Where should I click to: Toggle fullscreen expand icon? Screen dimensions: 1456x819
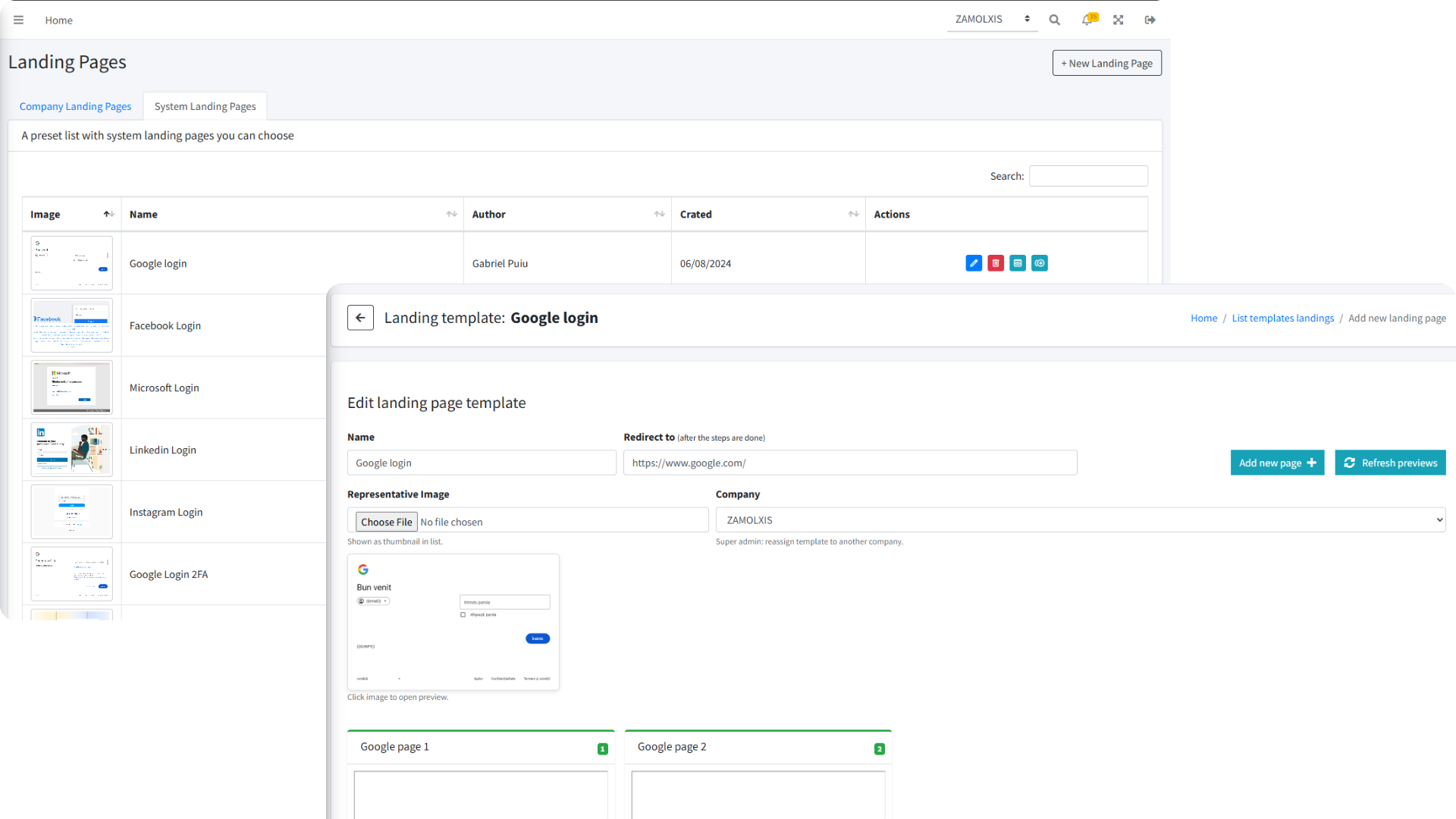point(1118,20)
